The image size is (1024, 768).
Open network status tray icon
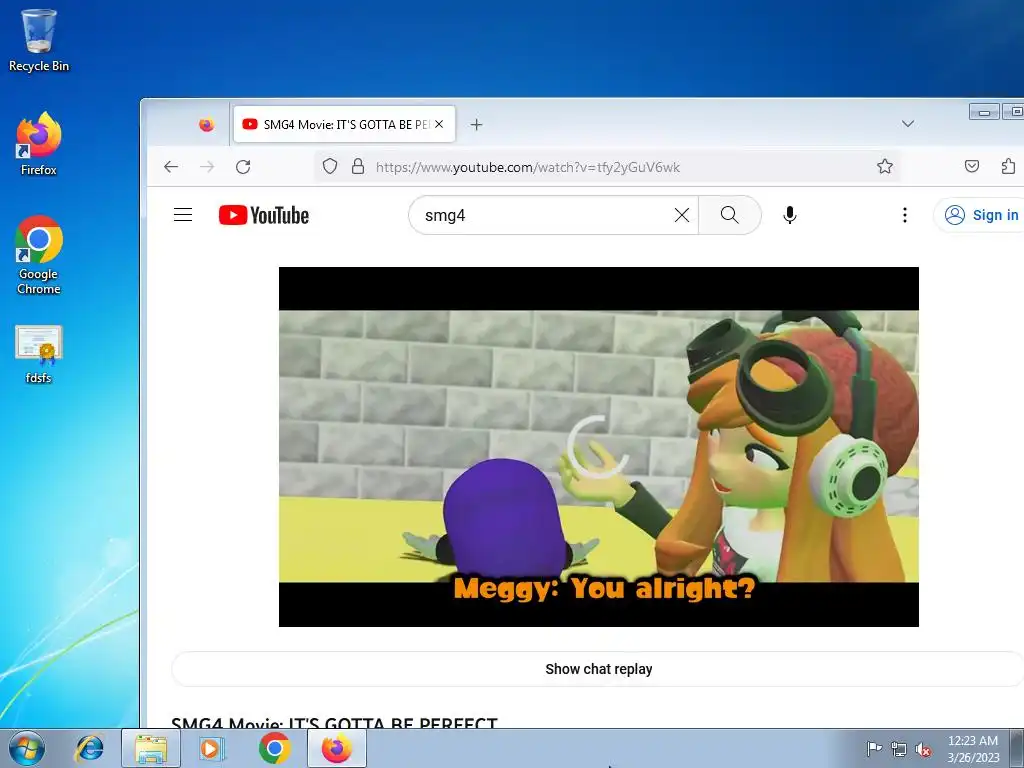click(x=899, y=749)
